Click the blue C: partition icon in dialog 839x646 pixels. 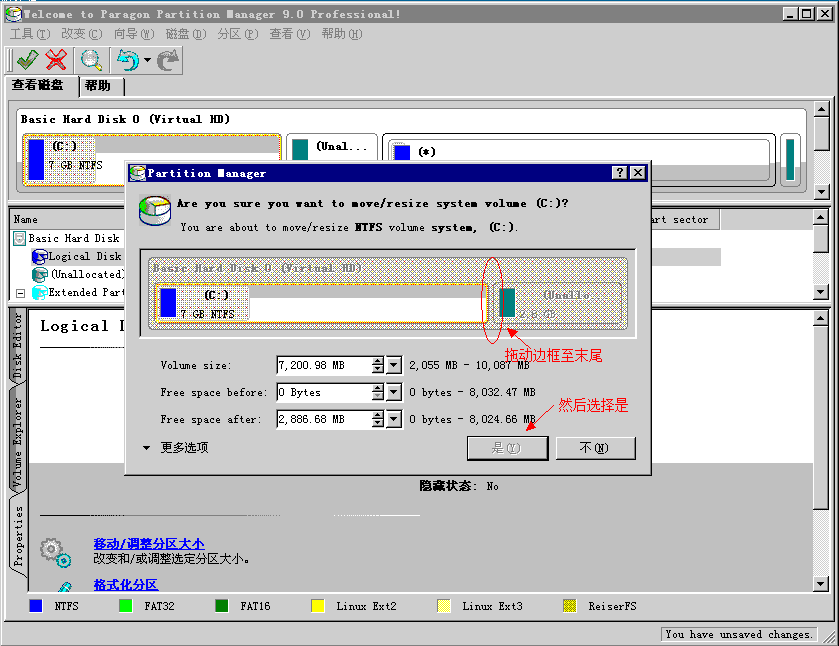tap(168, 302)
